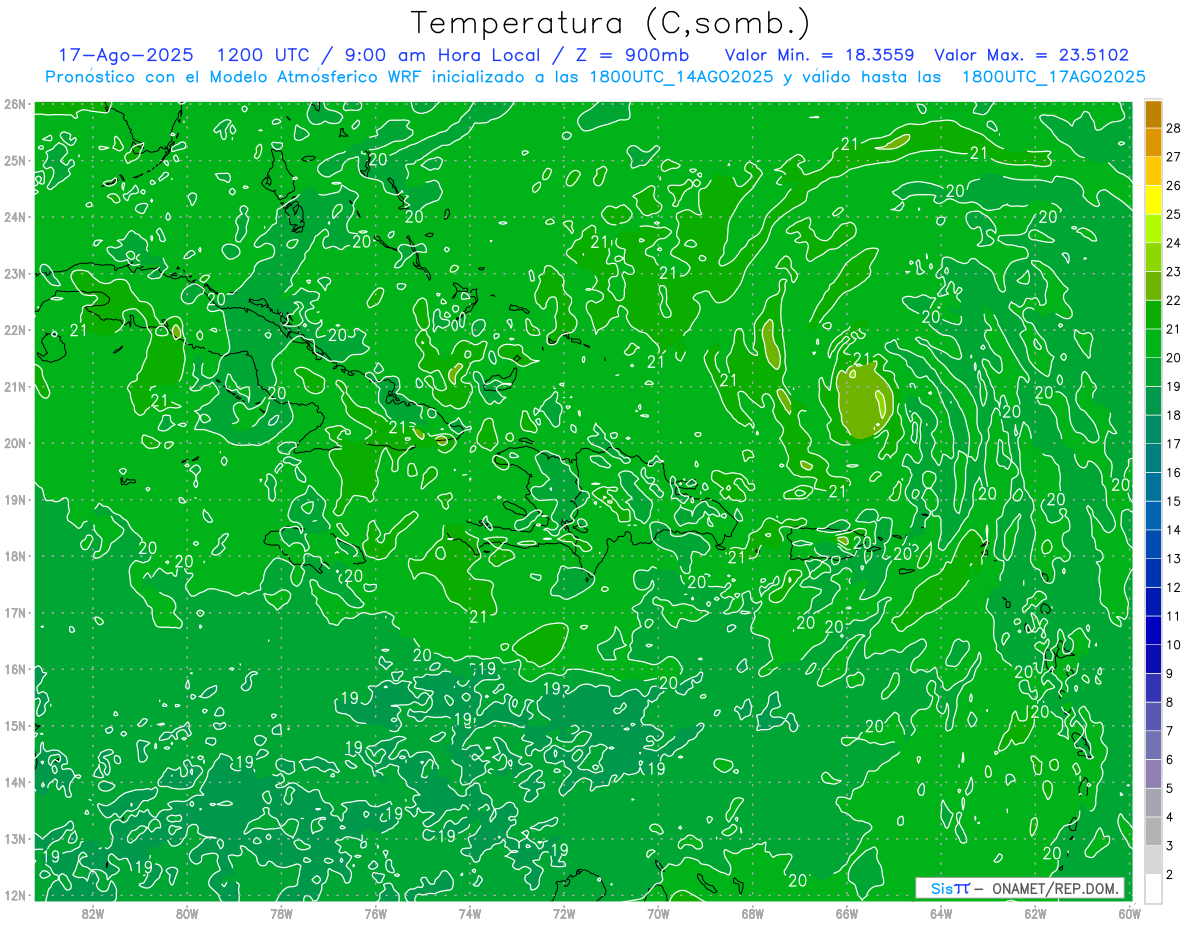
Task: Click the '24' value on the color scale
Action: (x=1173, y=243)
